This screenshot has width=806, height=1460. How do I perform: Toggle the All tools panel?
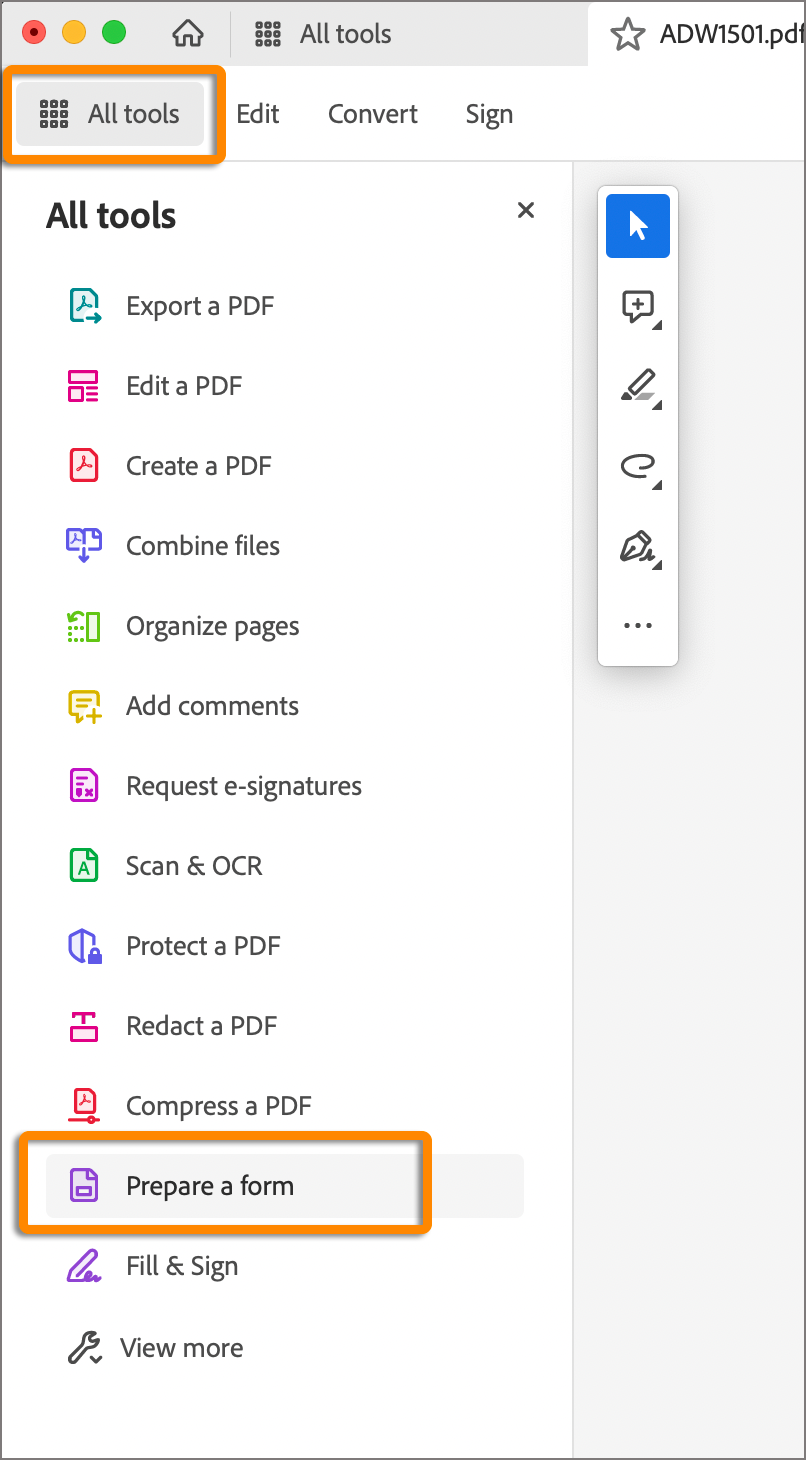[113, 113]
